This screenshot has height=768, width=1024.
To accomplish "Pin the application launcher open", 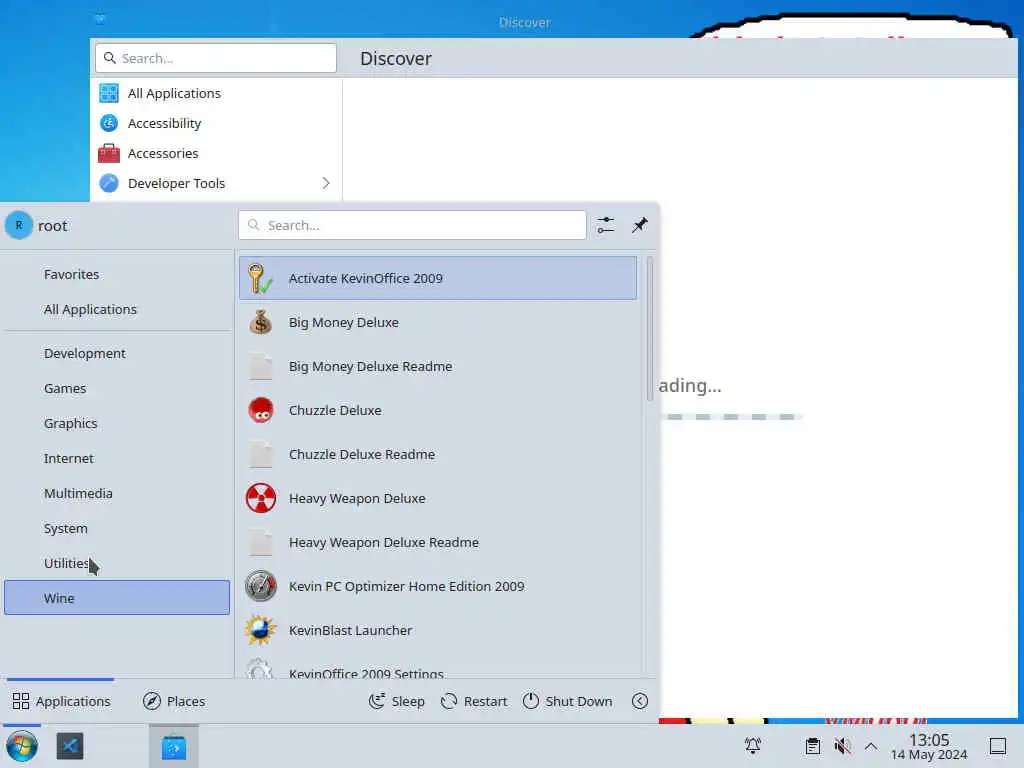I will click(639, 225).
